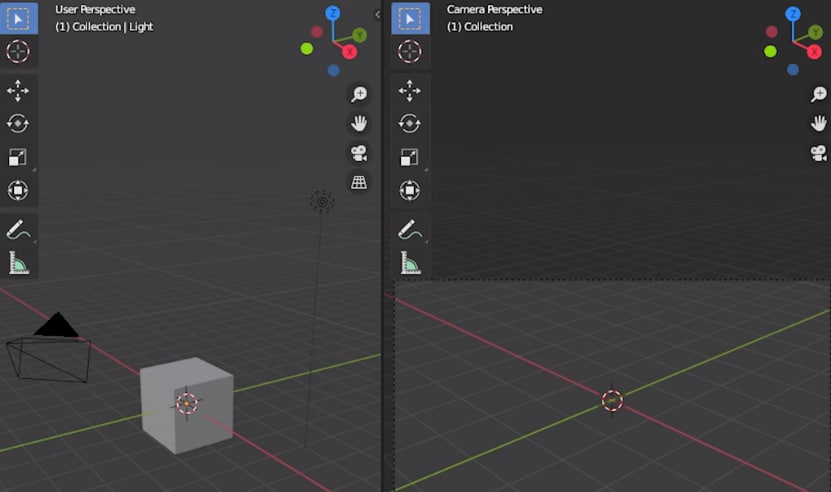
Task: Activate the Scale tool in Camera viewport
Action: (410, 157)
